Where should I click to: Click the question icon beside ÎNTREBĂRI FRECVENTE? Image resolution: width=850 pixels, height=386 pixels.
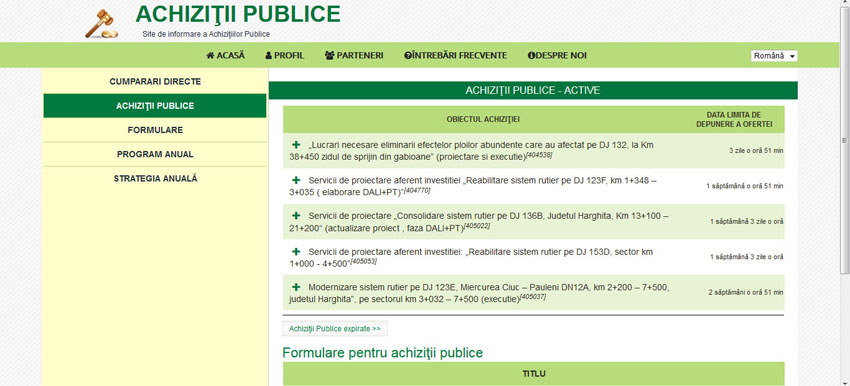click(x=408, y=55)
